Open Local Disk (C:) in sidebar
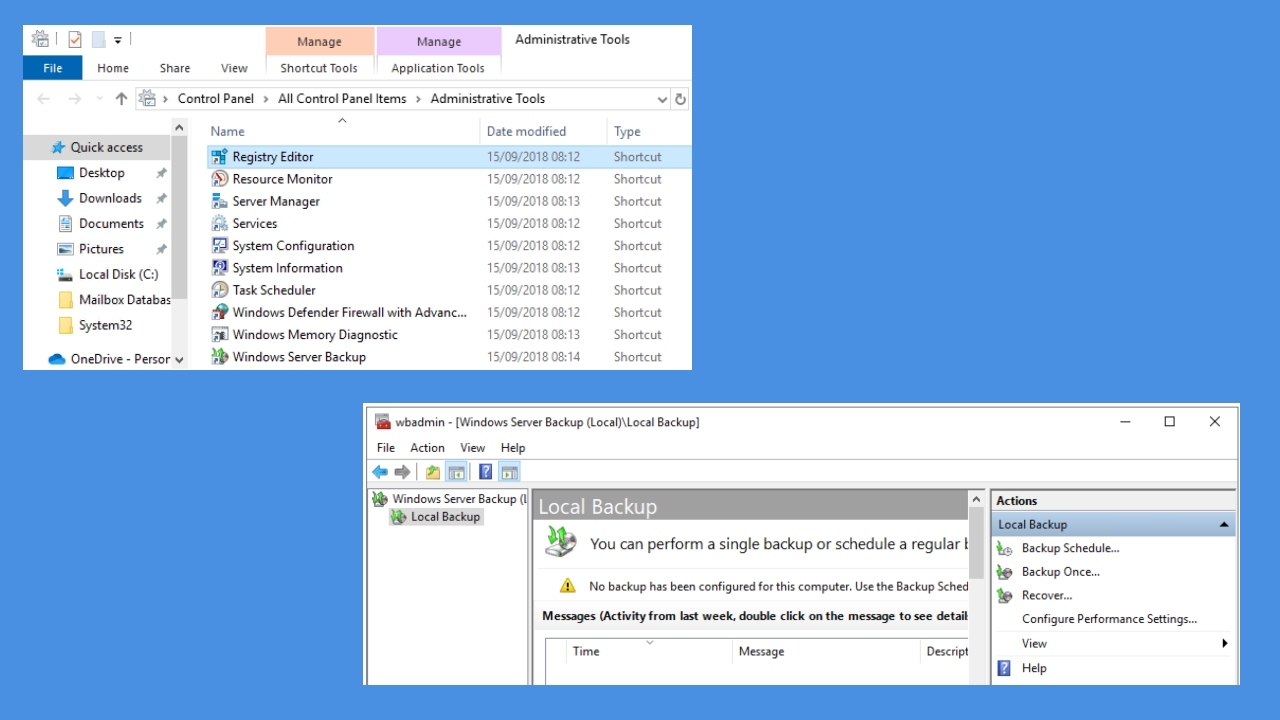 [x=118, y=274]
